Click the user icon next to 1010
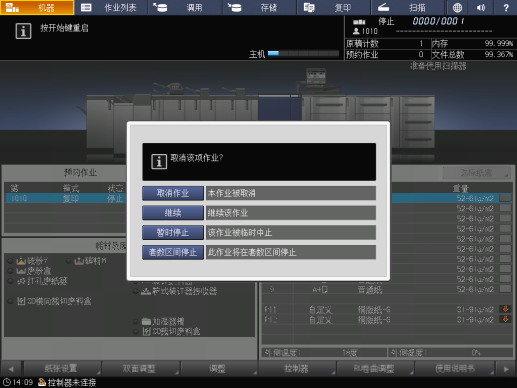517x388 pixels. tap(356, 31)
